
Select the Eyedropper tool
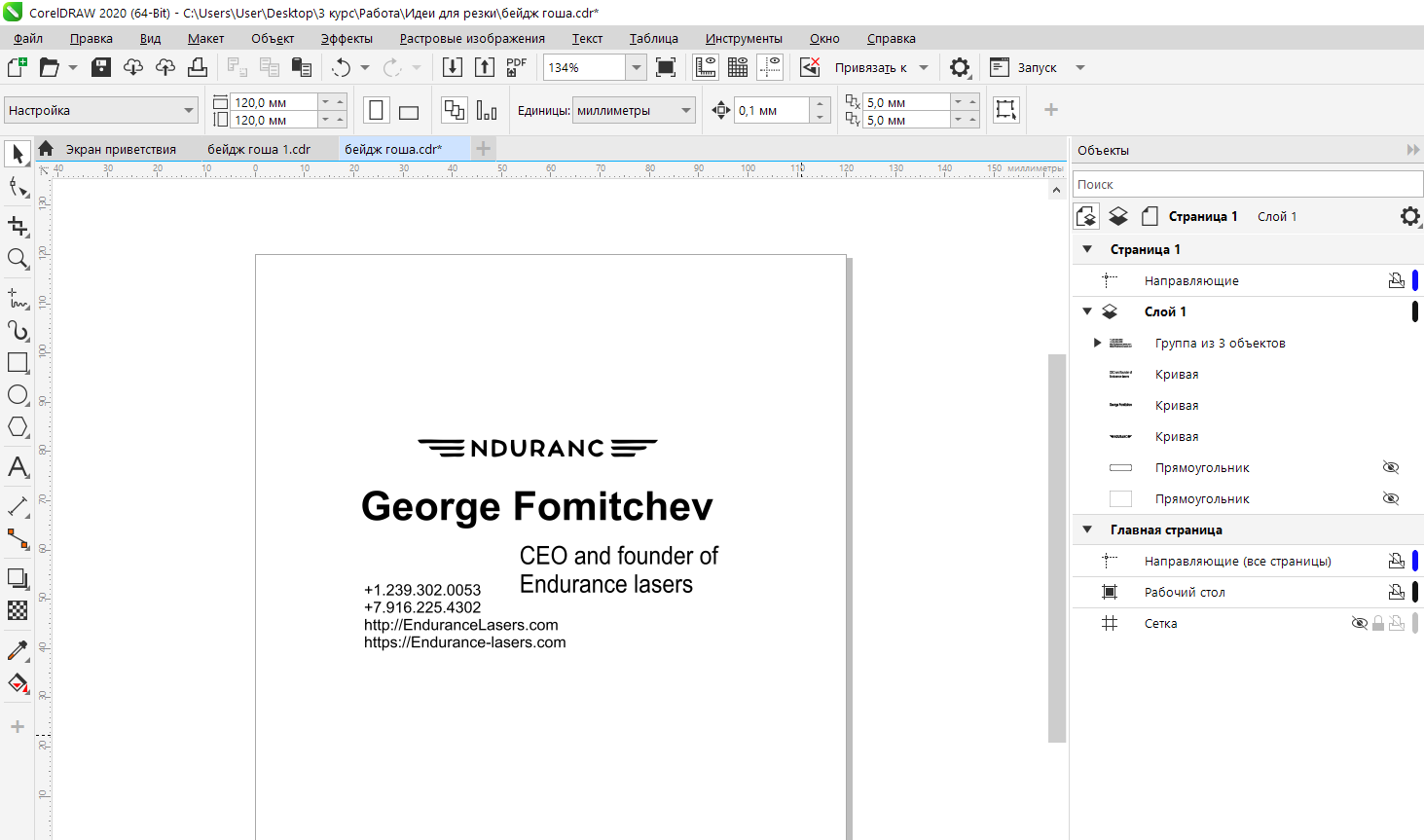pos(18,650)
